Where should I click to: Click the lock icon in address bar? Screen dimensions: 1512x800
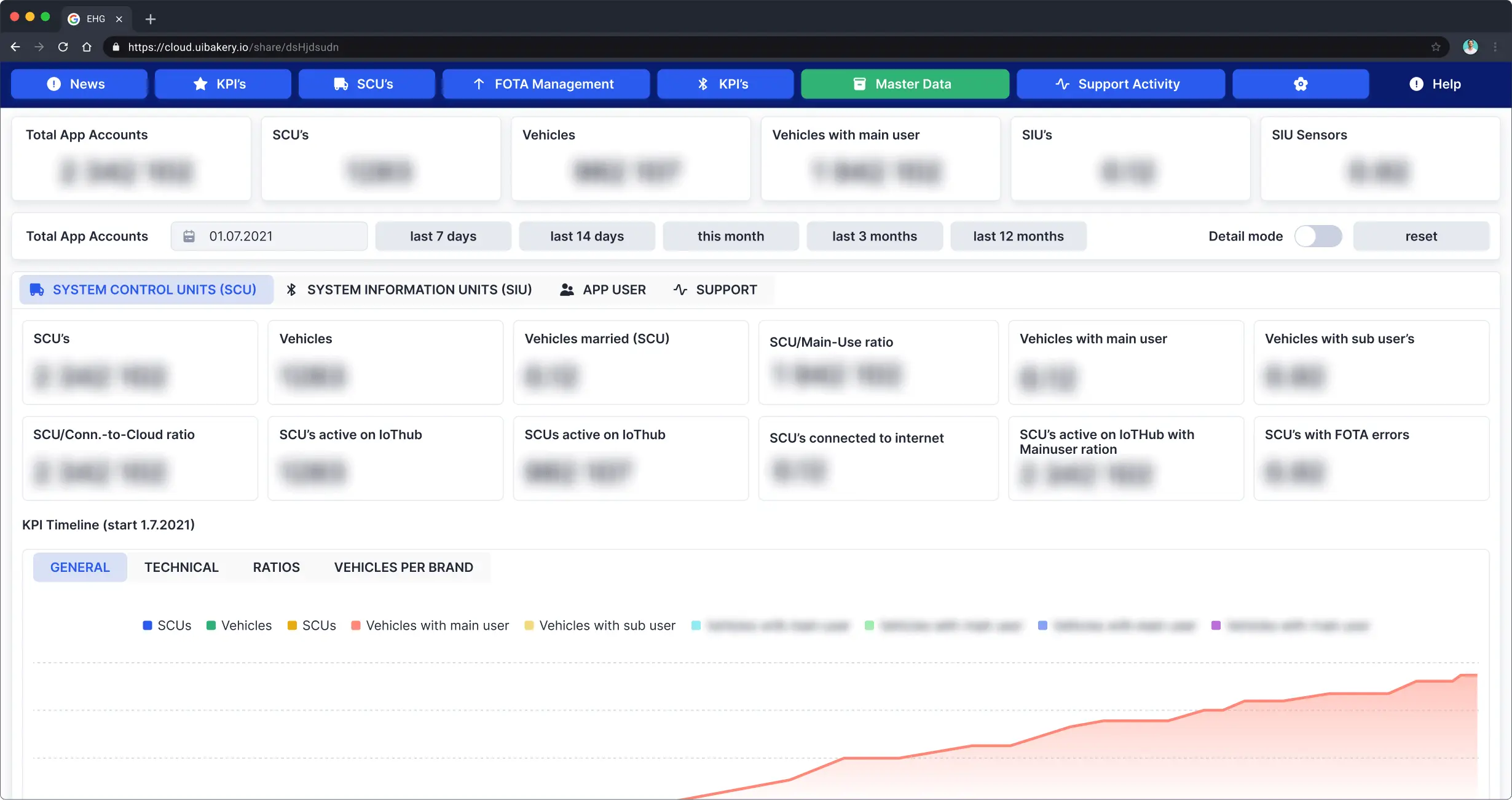[116, 47]
